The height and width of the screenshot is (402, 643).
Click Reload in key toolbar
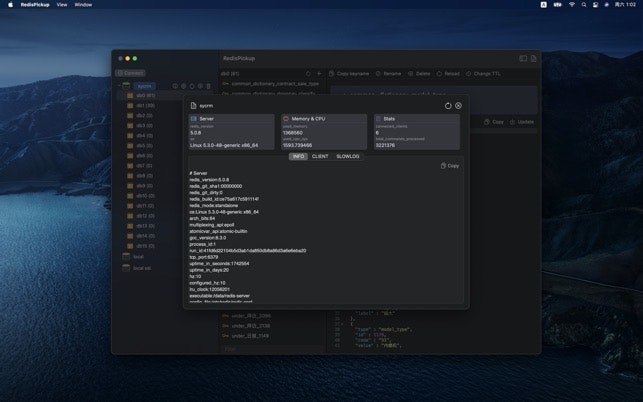[448, 74]
